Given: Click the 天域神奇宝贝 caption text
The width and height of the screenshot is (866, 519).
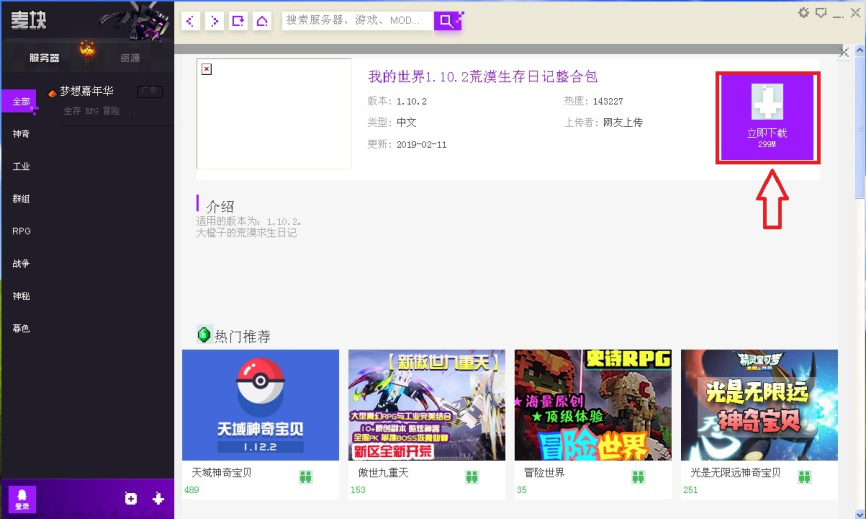Looking at the screenshot, I should coord(221,473).
